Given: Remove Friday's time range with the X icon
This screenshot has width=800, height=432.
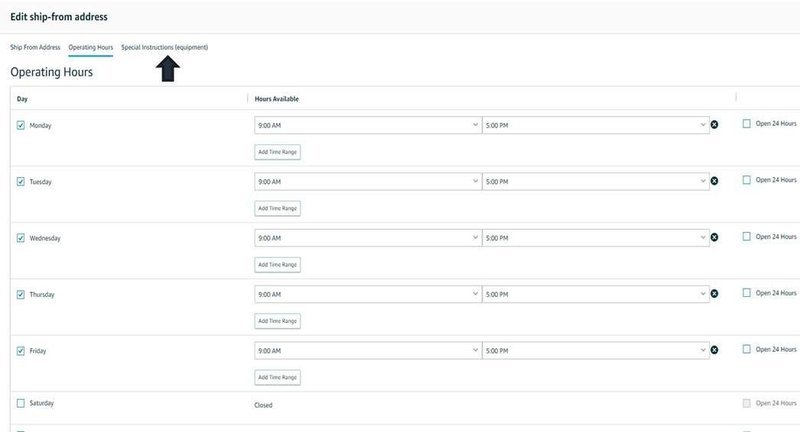Looking at the screenshot, I should 714,351.
